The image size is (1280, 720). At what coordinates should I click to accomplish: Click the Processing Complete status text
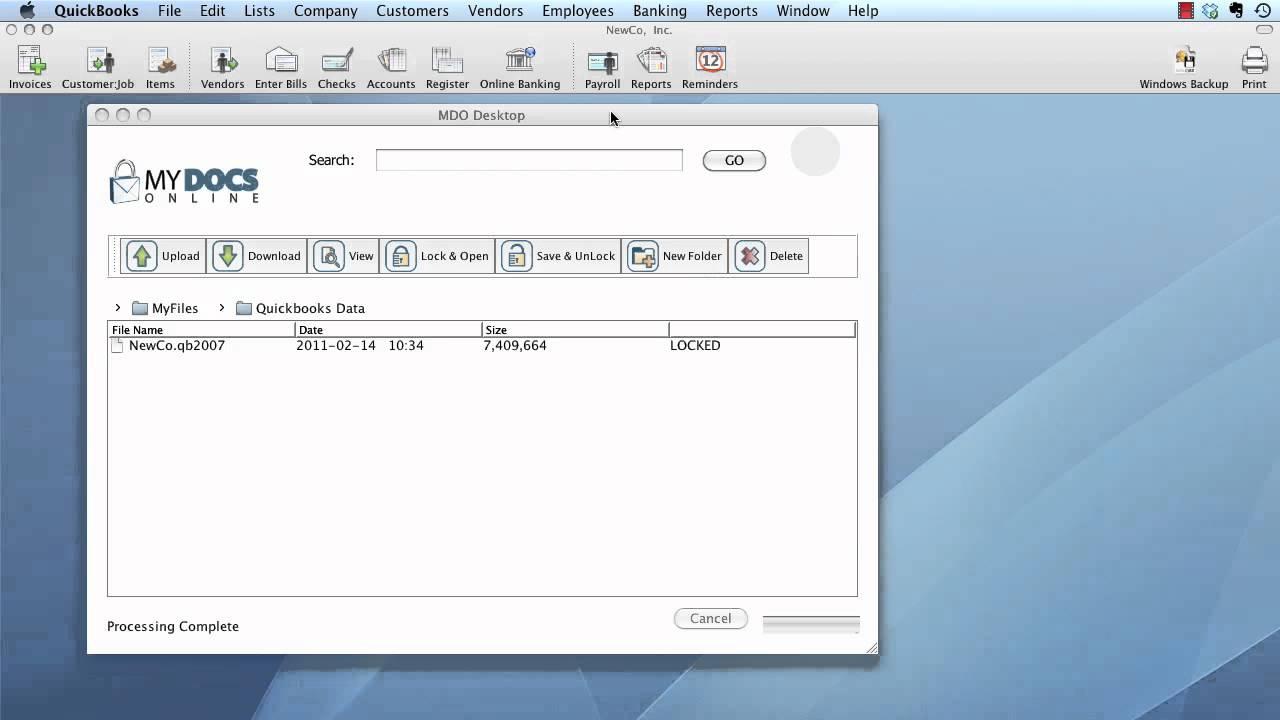point(173,627)
